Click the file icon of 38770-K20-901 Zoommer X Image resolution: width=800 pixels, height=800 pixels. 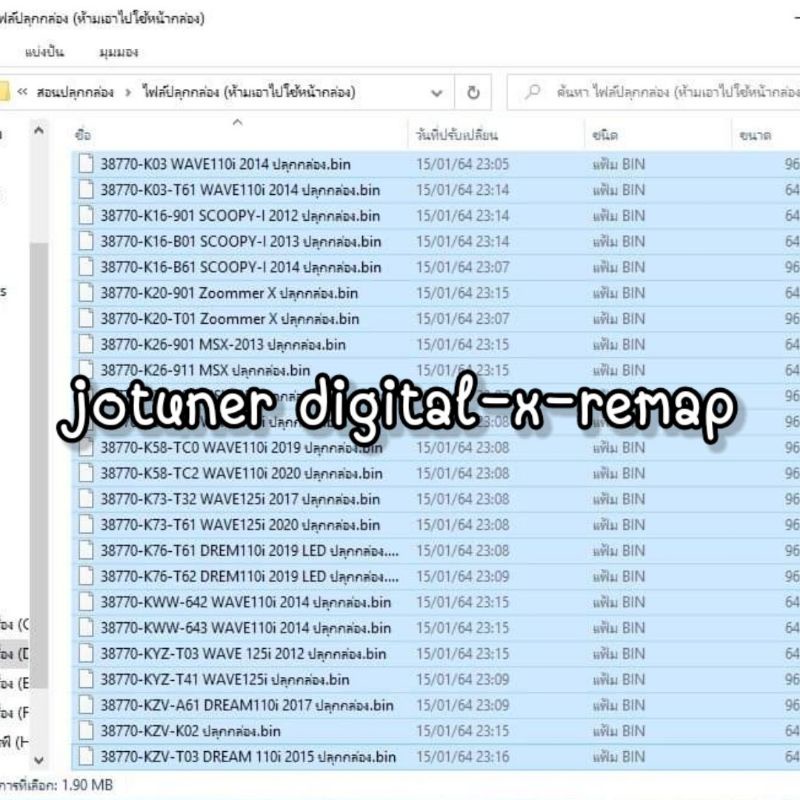(x=86, y=293)
